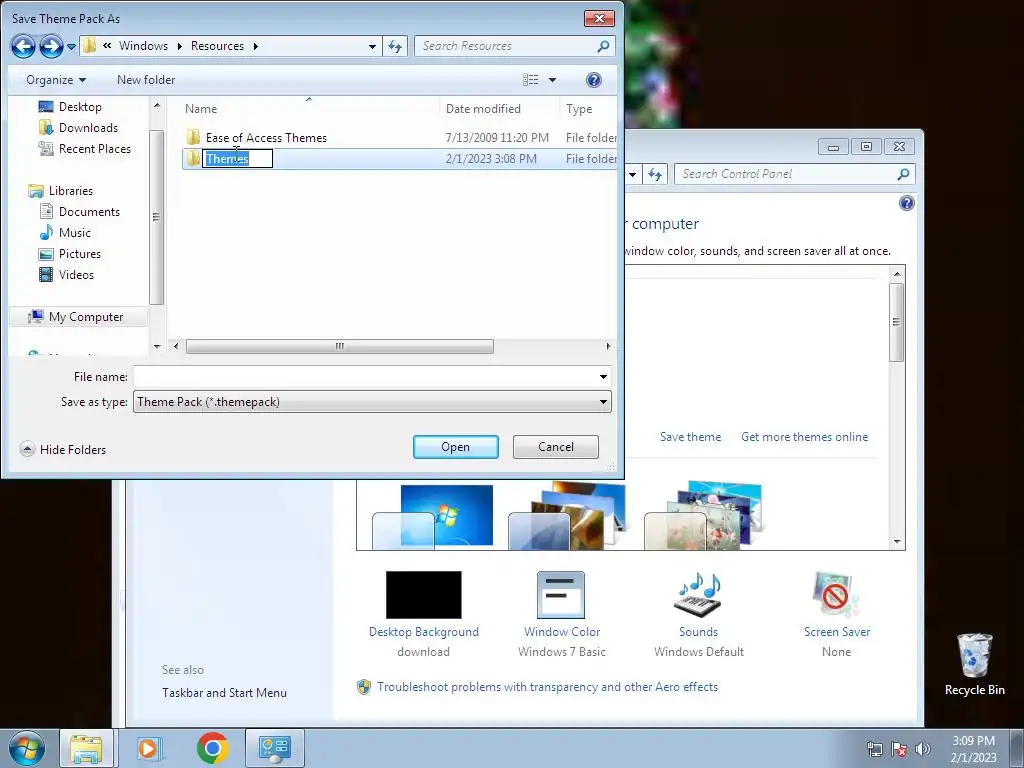Select Libraries in the navigation pane
The image size is (1024, 768).
point(61,191)
